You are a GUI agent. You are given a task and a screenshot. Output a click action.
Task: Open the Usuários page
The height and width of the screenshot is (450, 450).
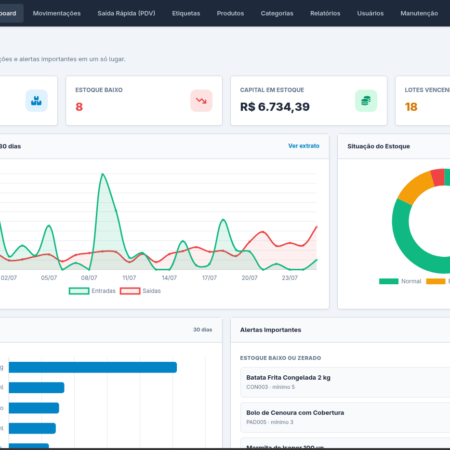click(370, 13)
